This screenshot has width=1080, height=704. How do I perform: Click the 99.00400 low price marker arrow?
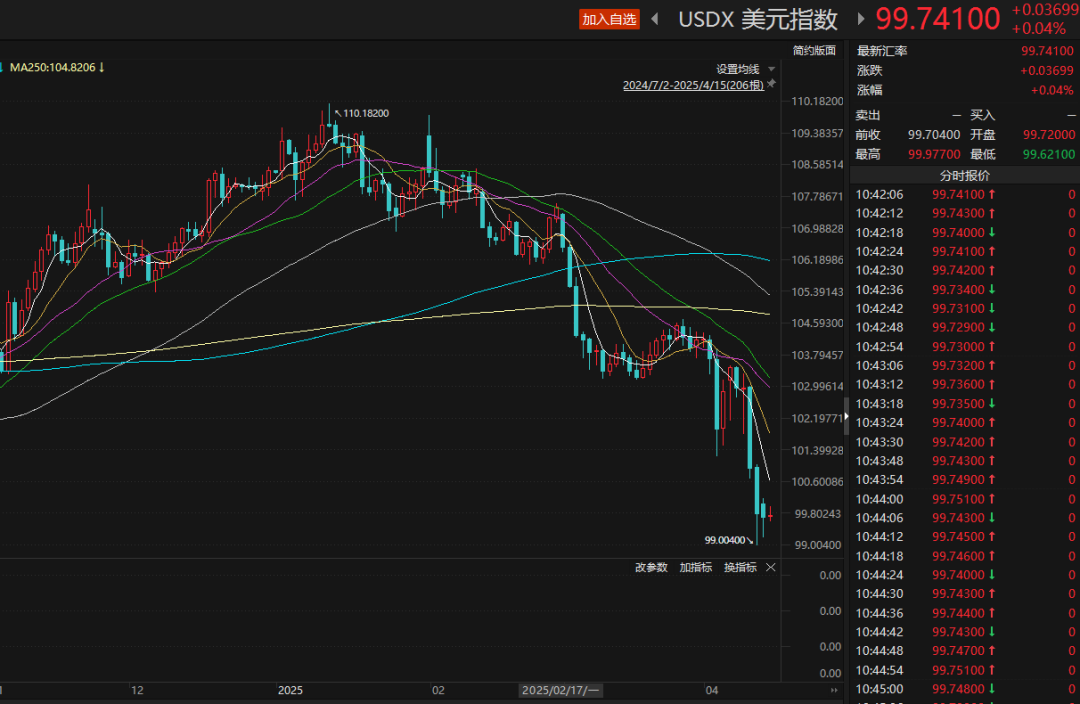coord(749,541)
